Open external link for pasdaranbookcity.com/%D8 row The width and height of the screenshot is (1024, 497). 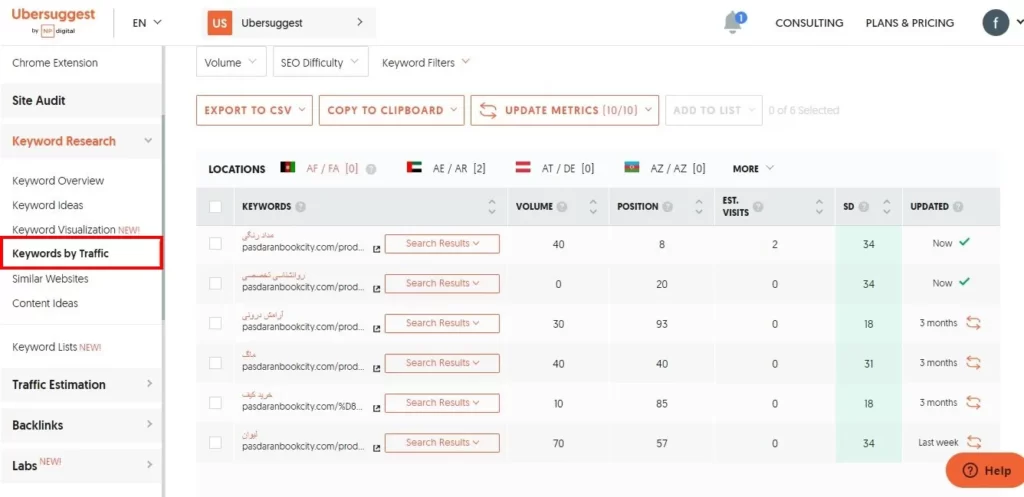[376, 409]
